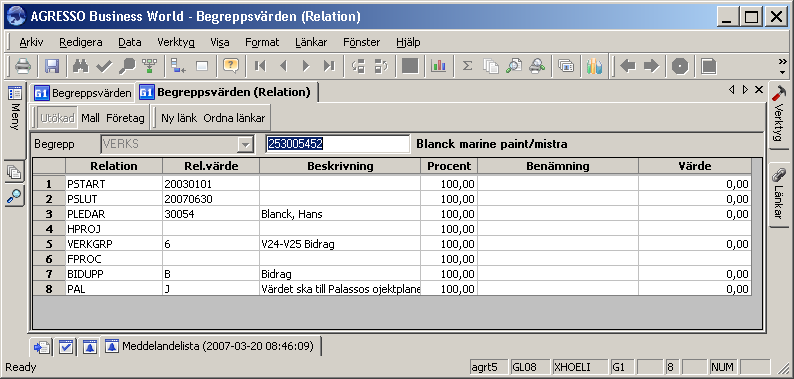Open the Fönster menu
The width and height of the screenshot is (794, 379).
(362, 42)
